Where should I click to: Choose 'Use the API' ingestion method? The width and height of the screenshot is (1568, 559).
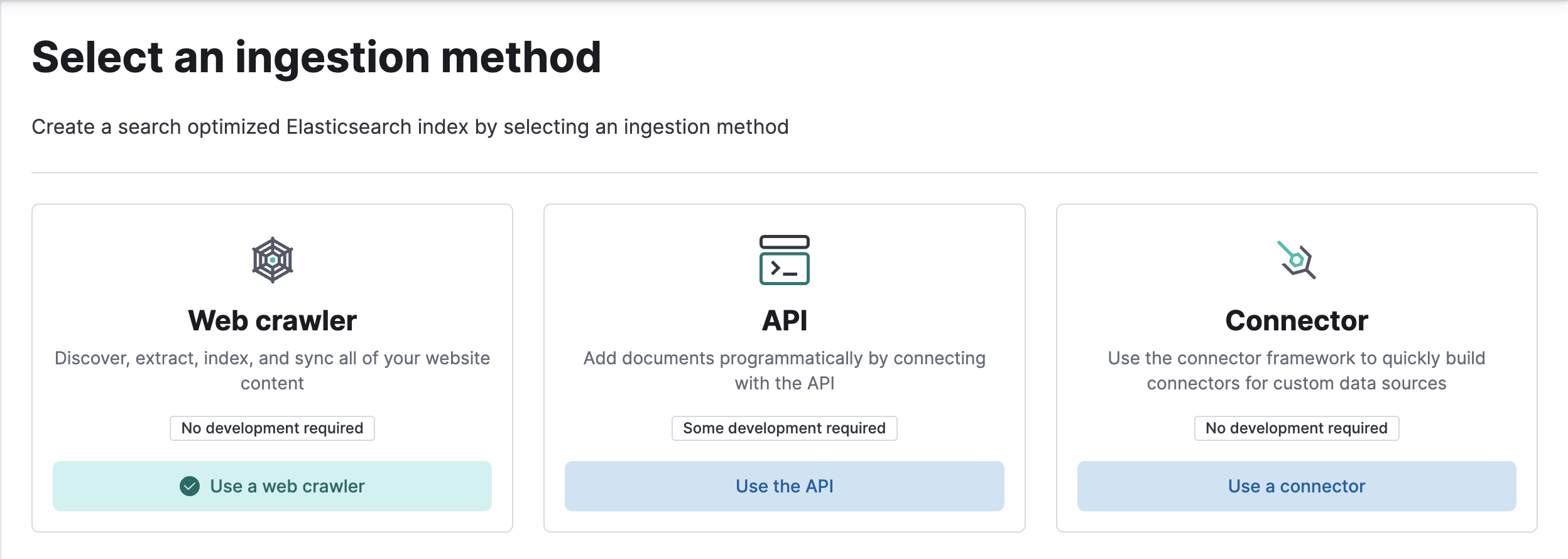(784, 486)
